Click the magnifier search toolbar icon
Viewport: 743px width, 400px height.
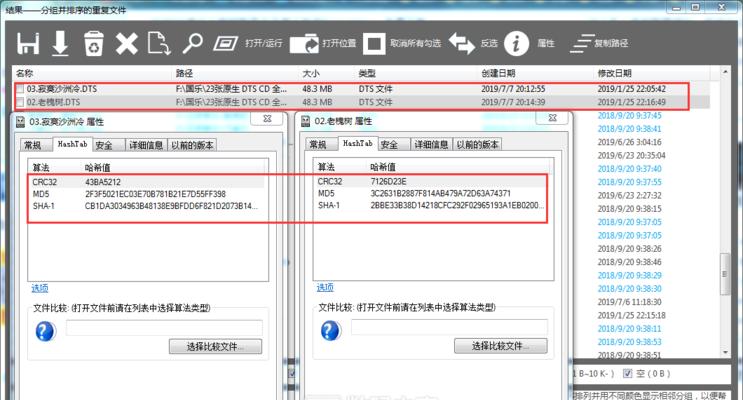[x=192, y=44]
